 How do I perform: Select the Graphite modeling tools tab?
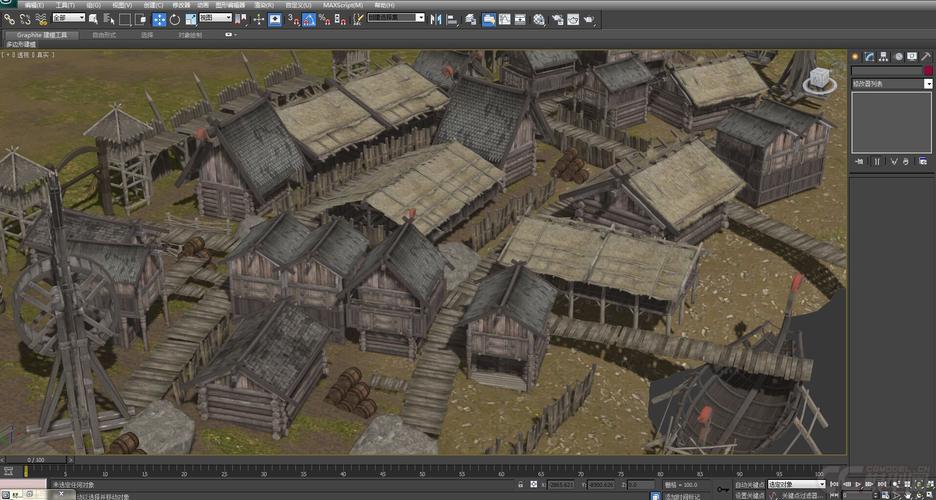point(42,35)
